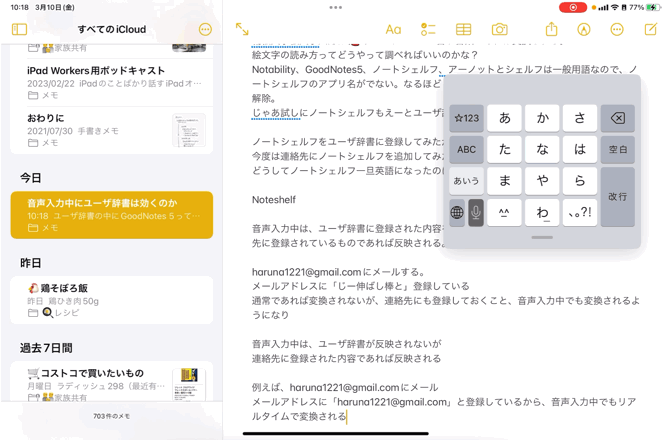The width and height of the screenshot is (671, 440).
Task: Open the iPad Workers用ポッドキャスト note
Action: 112,83
